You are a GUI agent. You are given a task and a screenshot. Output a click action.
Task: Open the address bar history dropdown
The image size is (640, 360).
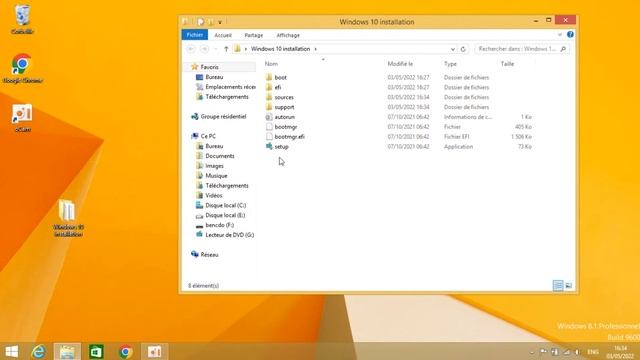(453, 49)
